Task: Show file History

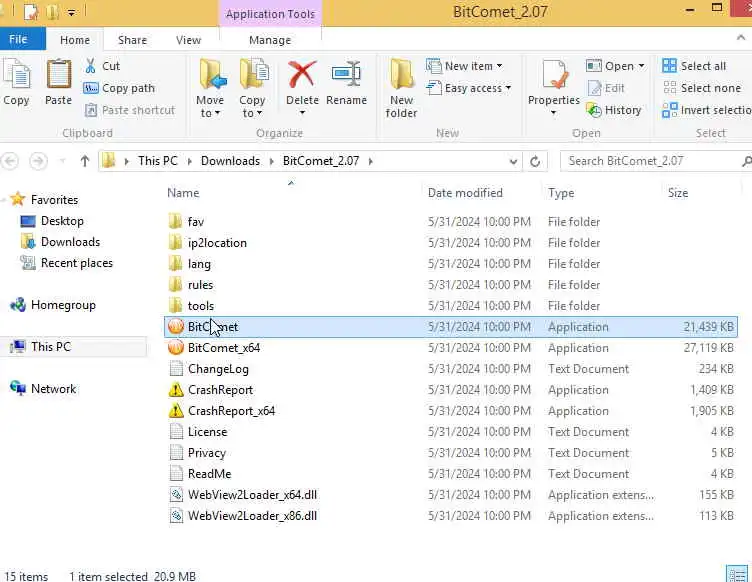Action: point(614,110)
